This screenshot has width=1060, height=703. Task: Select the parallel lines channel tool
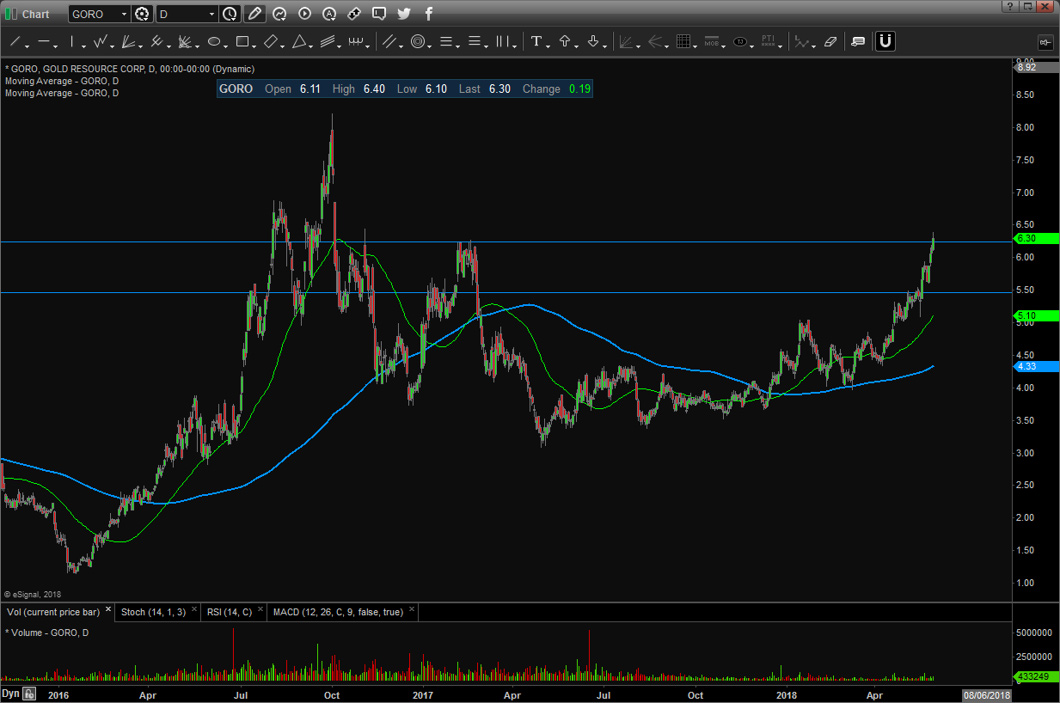tap(389, 42)
